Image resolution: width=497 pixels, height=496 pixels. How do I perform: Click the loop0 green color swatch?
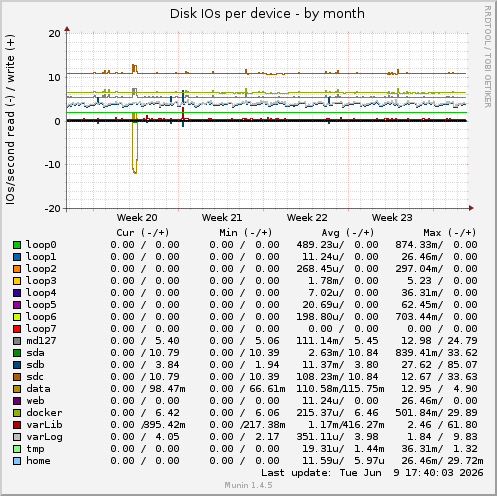click(x=17, y=245)
